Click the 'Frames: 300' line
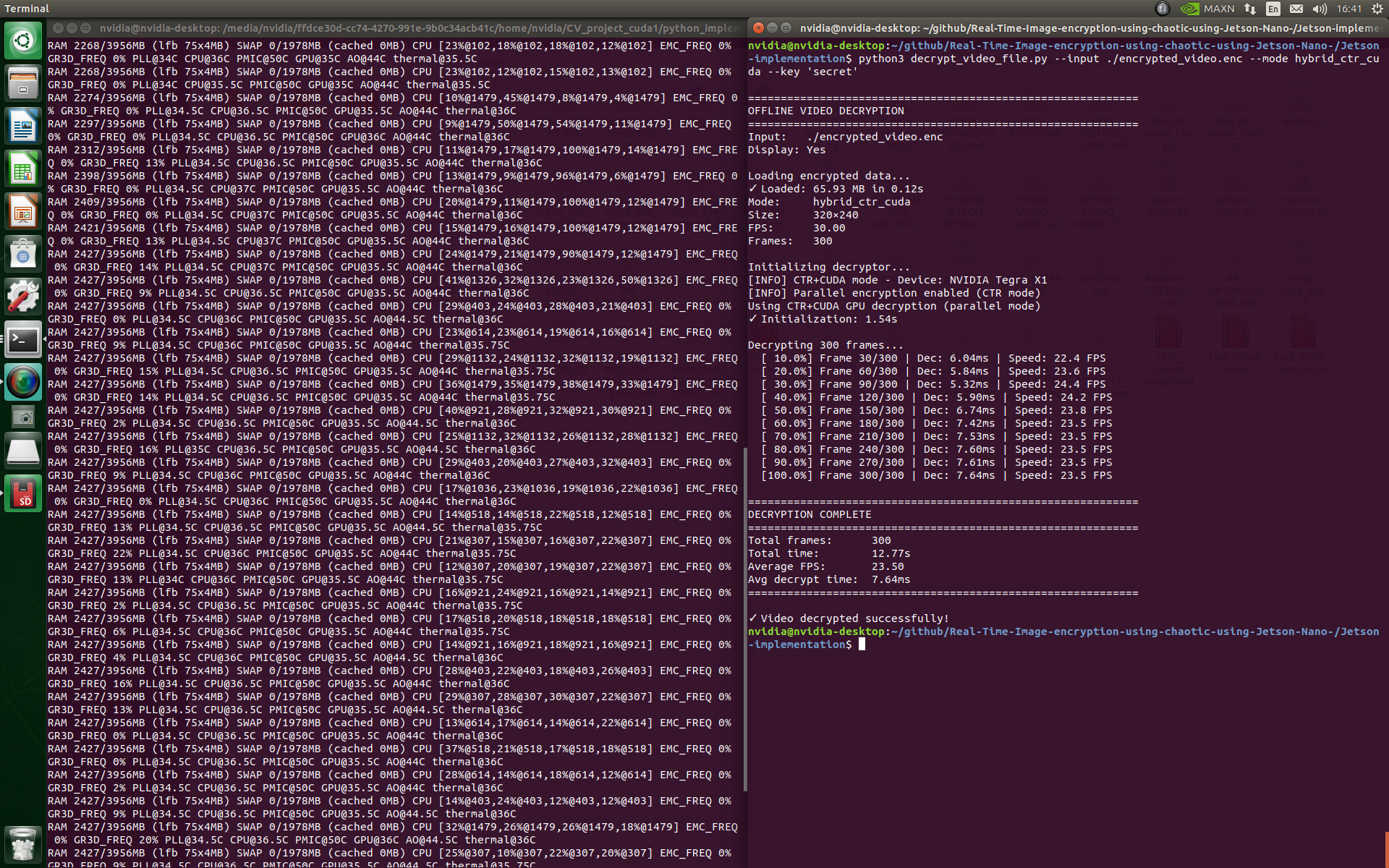 click(x=790, y=241)
